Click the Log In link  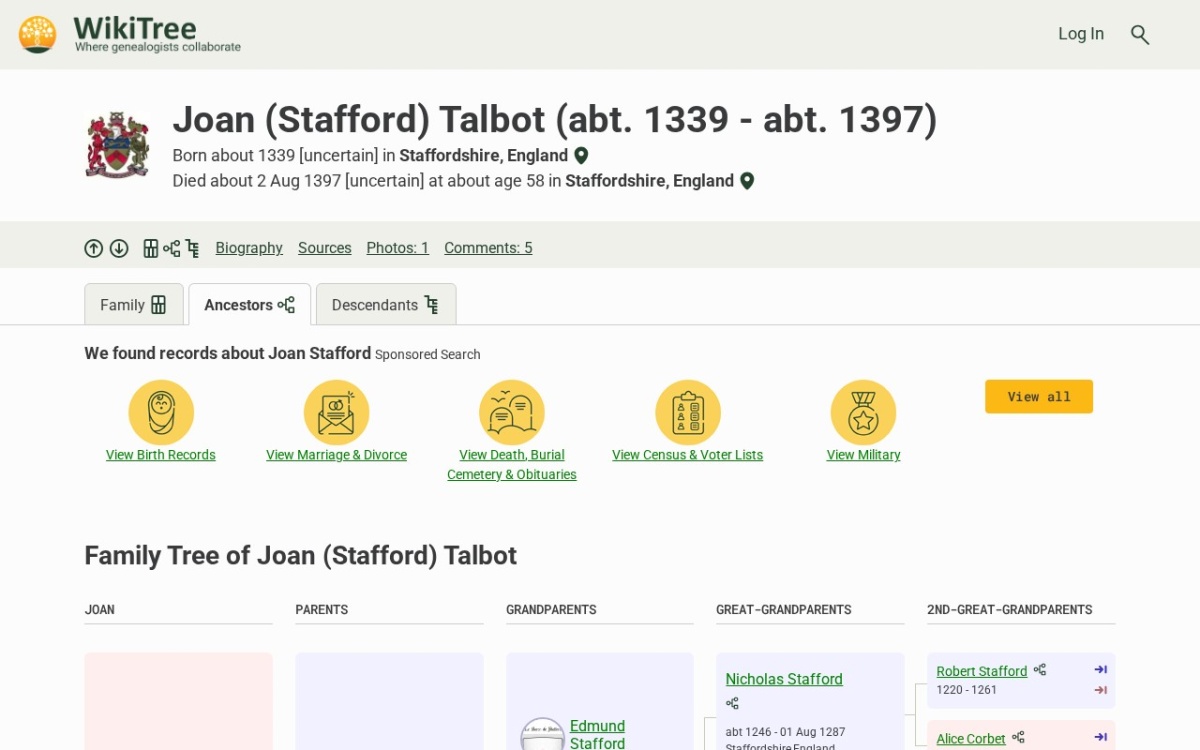tap(1081, 34)
